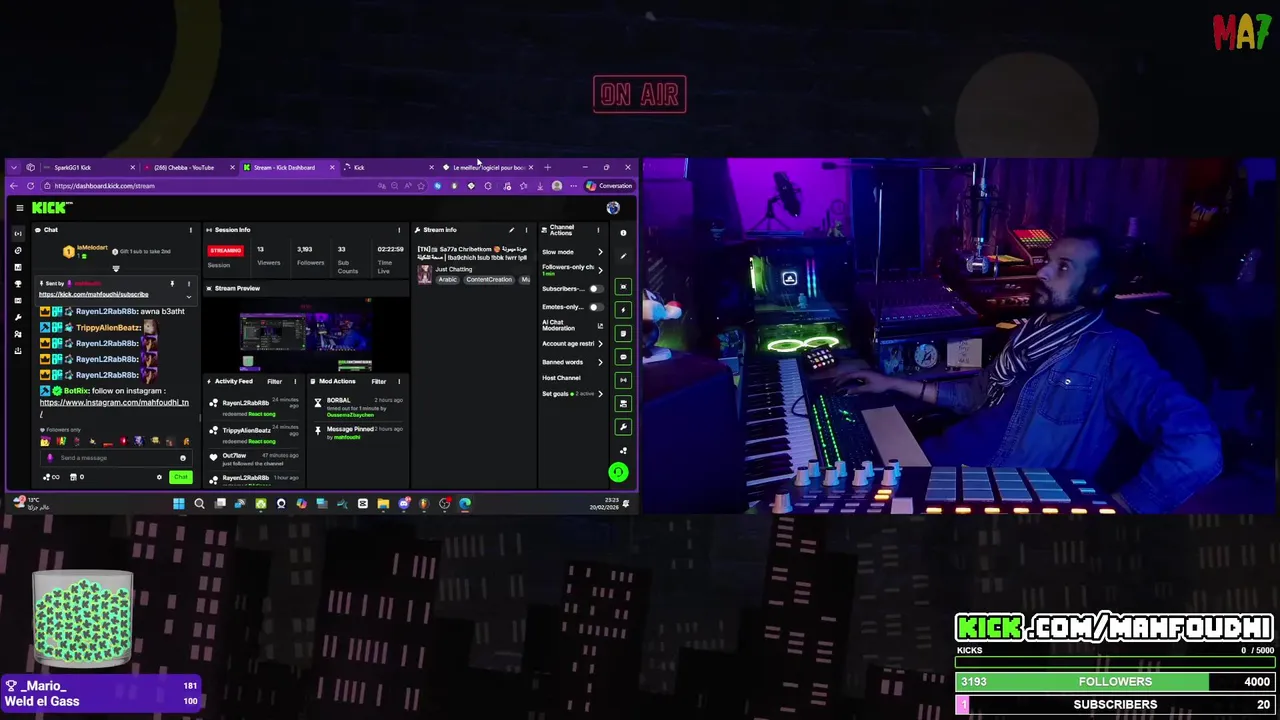The width and height of the screenshot is (1280, 720).
Task: Toggle Emotes-only chat switch
Action: [597, 307]
